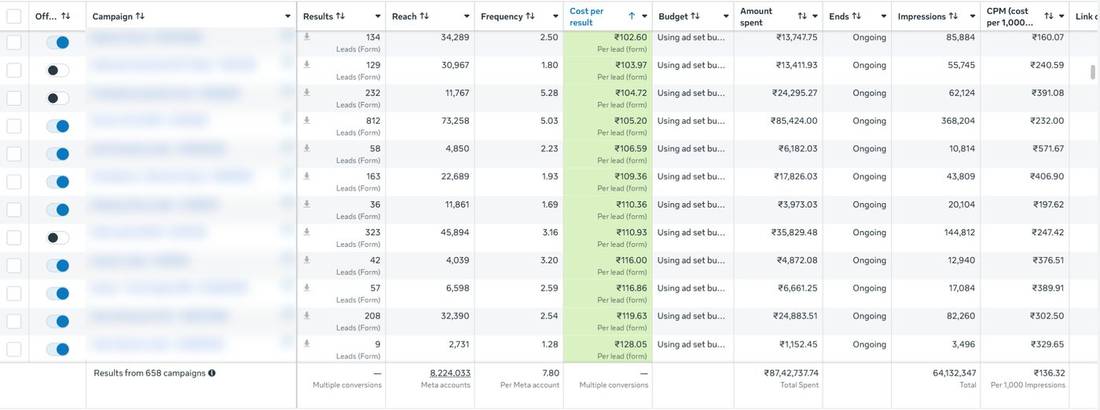Tick the select-all checkbox in the header

14,15
